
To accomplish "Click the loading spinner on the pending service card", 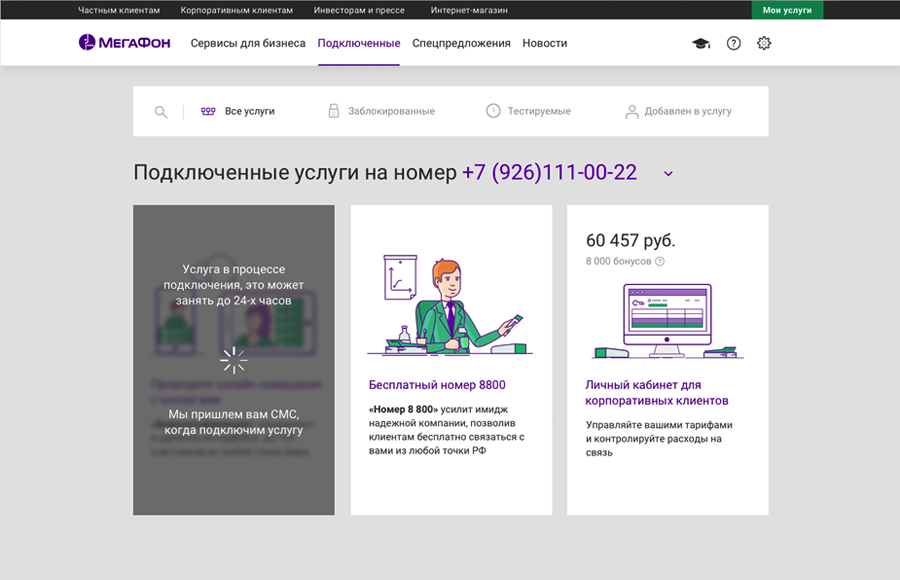I will [233, 360].
